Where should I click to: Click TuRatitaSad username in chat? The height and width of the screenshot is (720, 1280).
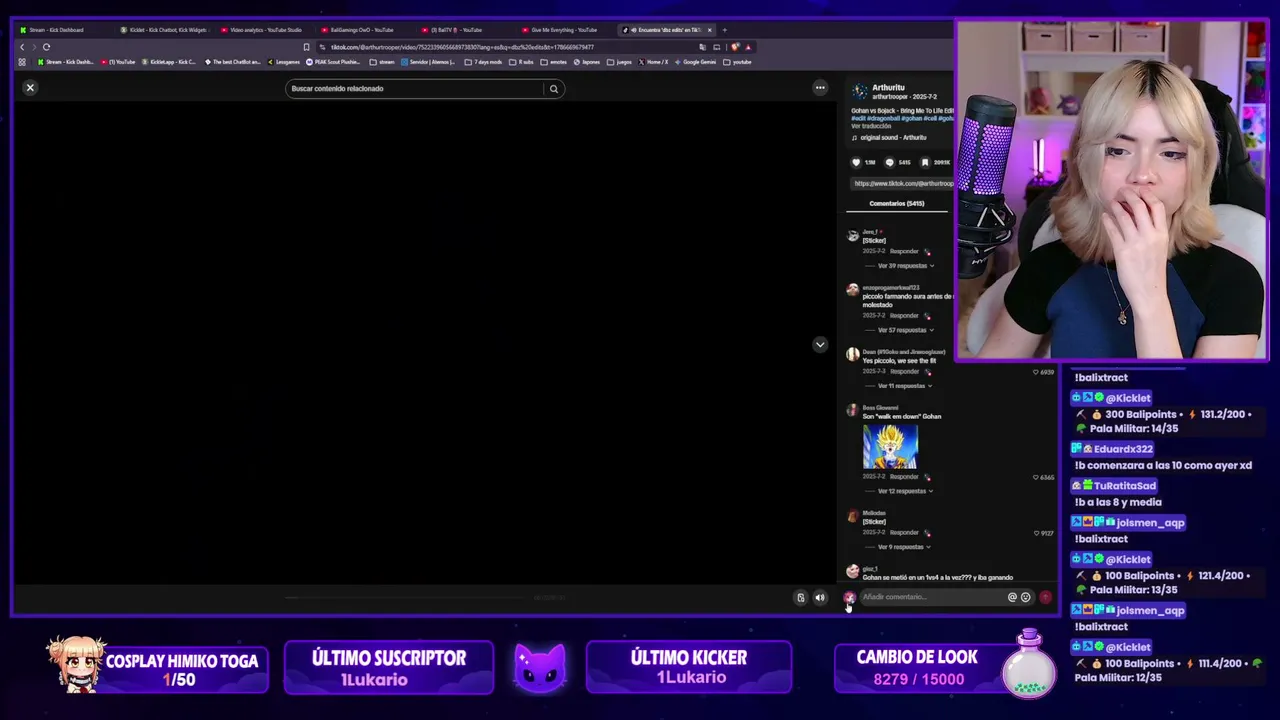(x=1125, y=486)
